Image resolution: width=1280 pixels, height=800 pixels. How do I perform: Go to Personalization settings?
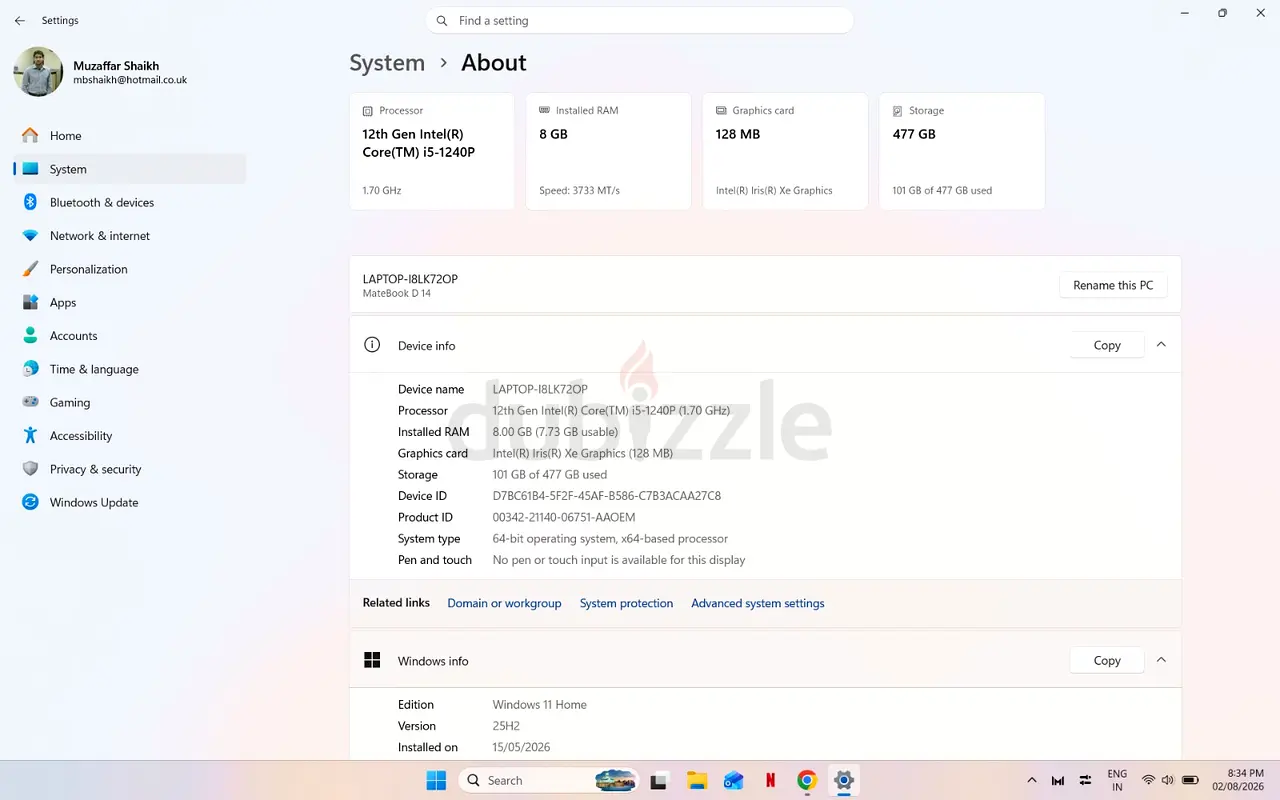point(129,269)
